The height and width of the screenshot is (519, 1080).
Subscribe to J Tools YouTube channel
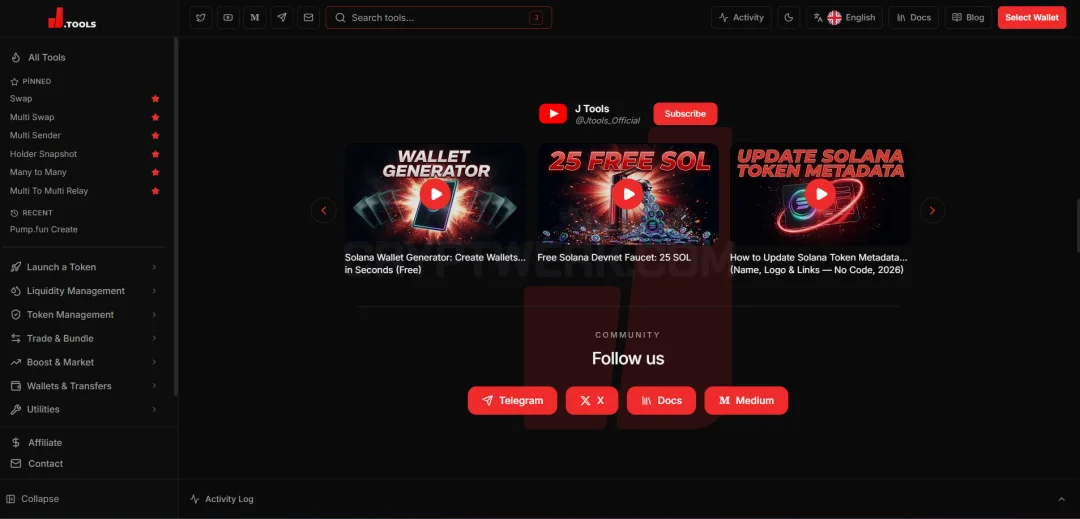point(685,114)
